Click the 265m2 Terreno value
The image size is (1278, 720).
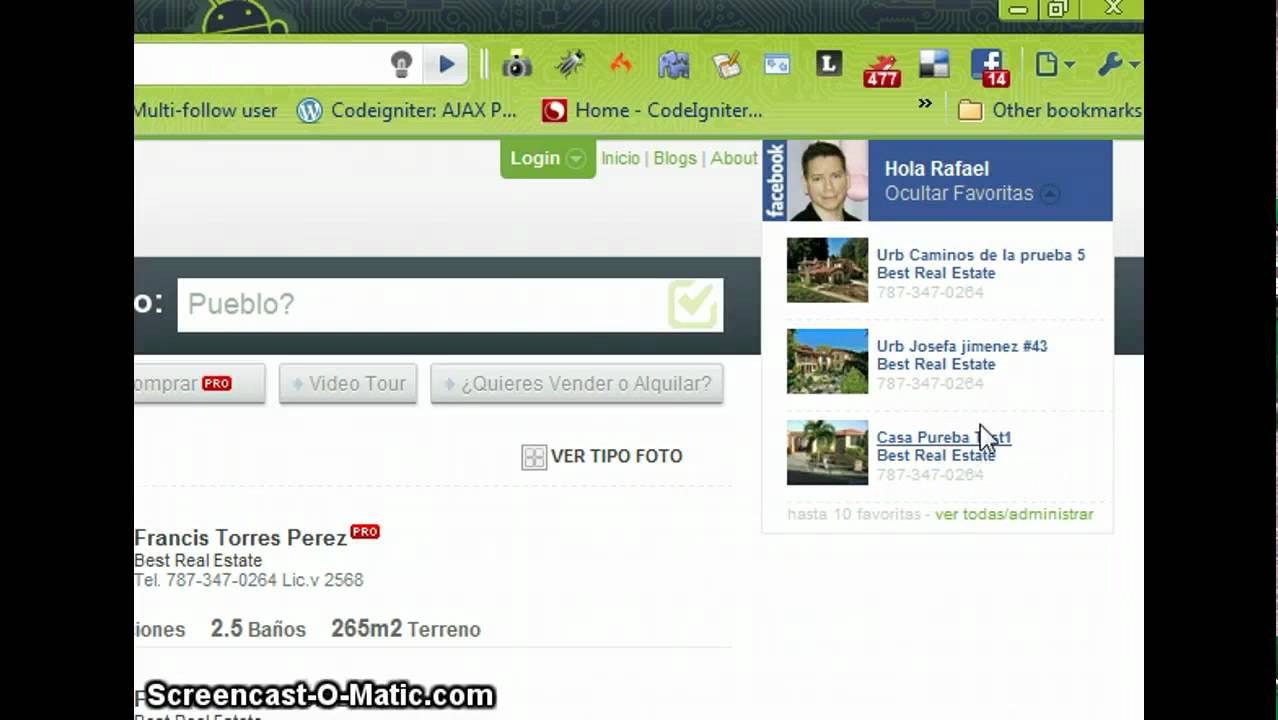click(406, 629)
